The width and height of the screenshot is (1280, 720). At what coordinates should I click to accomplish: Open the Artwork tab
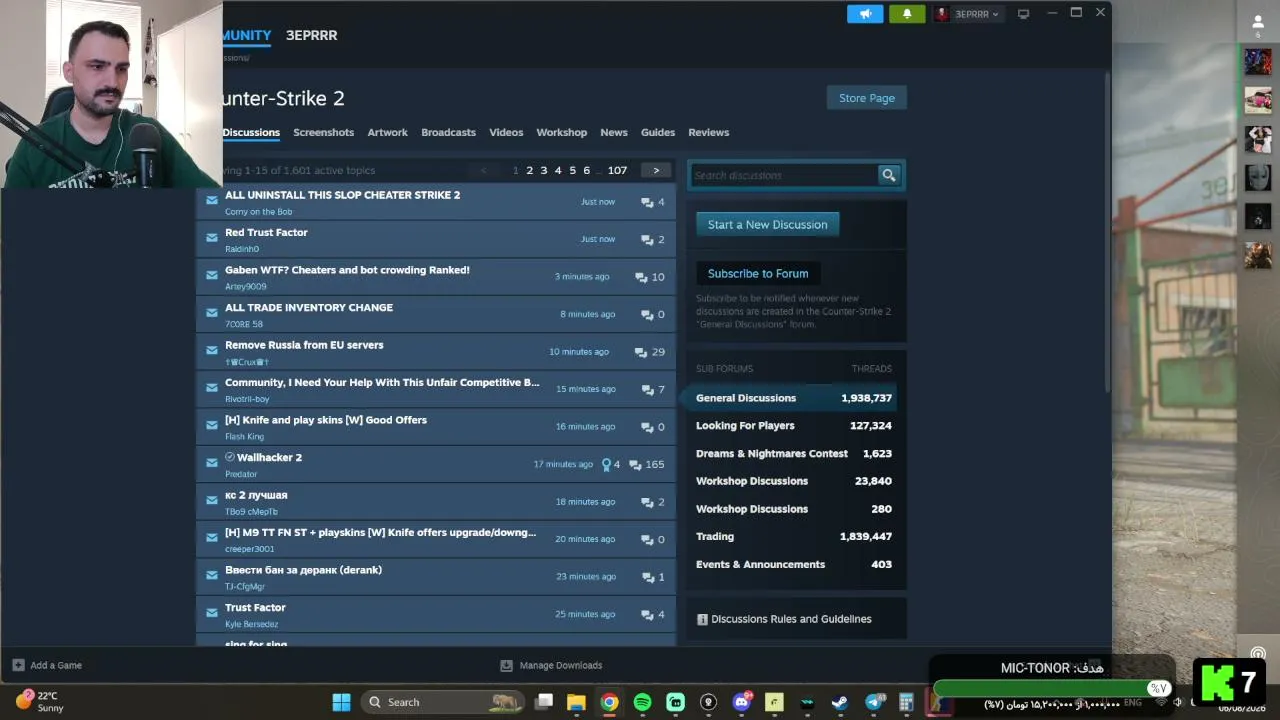click(x=387, y=132)
